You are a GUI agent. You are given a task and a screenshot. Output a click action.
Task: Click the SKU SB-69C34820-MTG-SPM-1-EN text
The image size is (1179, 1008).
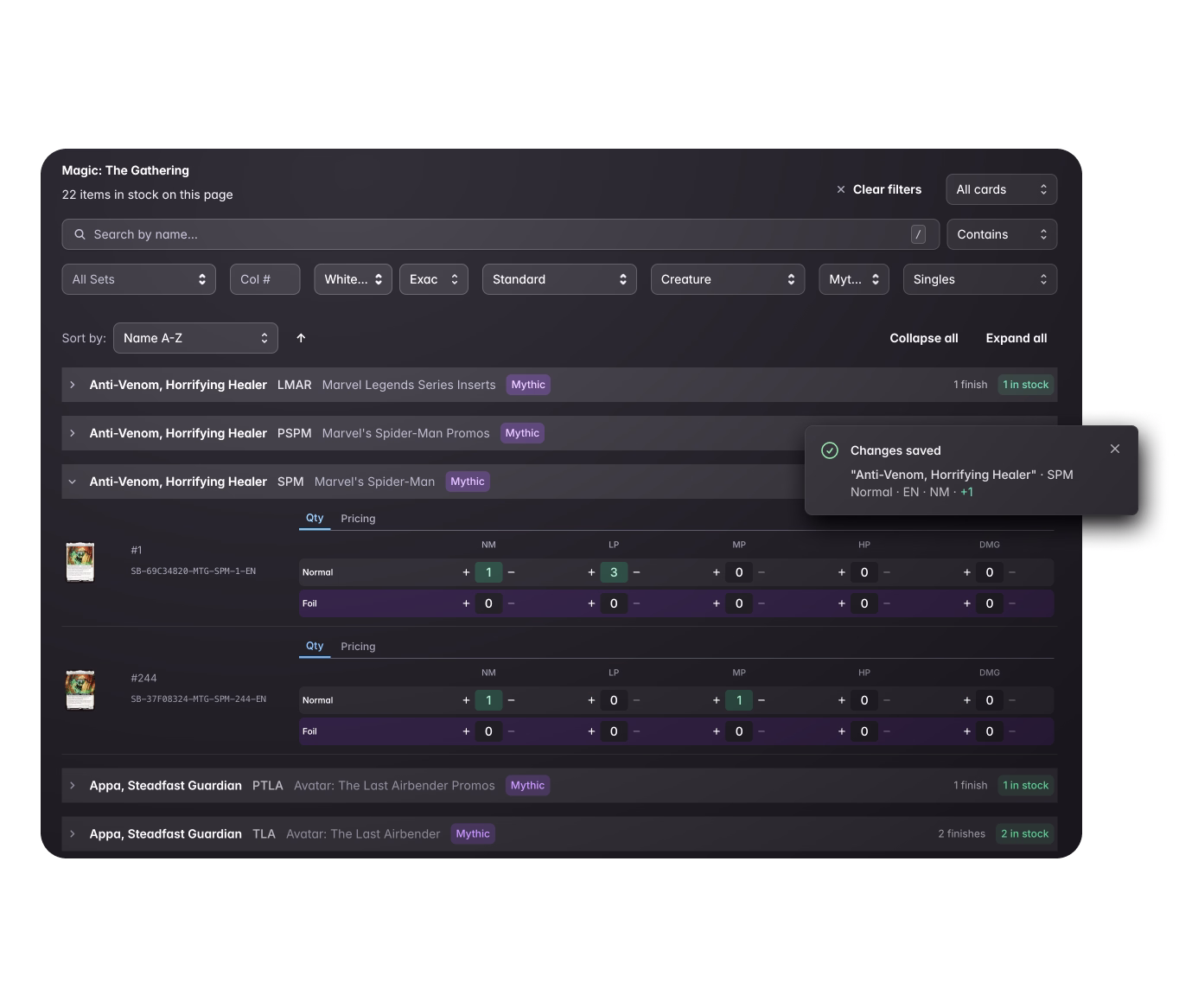pos(194,571)
